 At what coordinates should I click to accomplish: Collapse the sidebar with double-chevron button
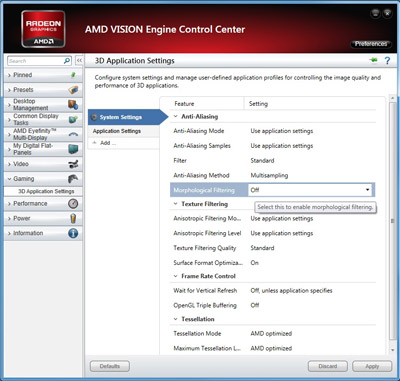click(79, 61)
